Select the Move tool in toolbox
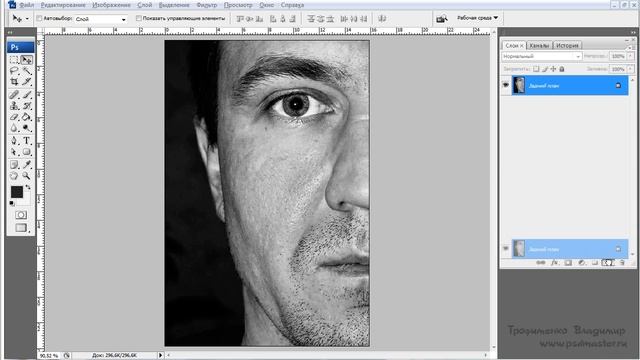The height and width of the screenshot is (360, 640). [x=27, y=60]
